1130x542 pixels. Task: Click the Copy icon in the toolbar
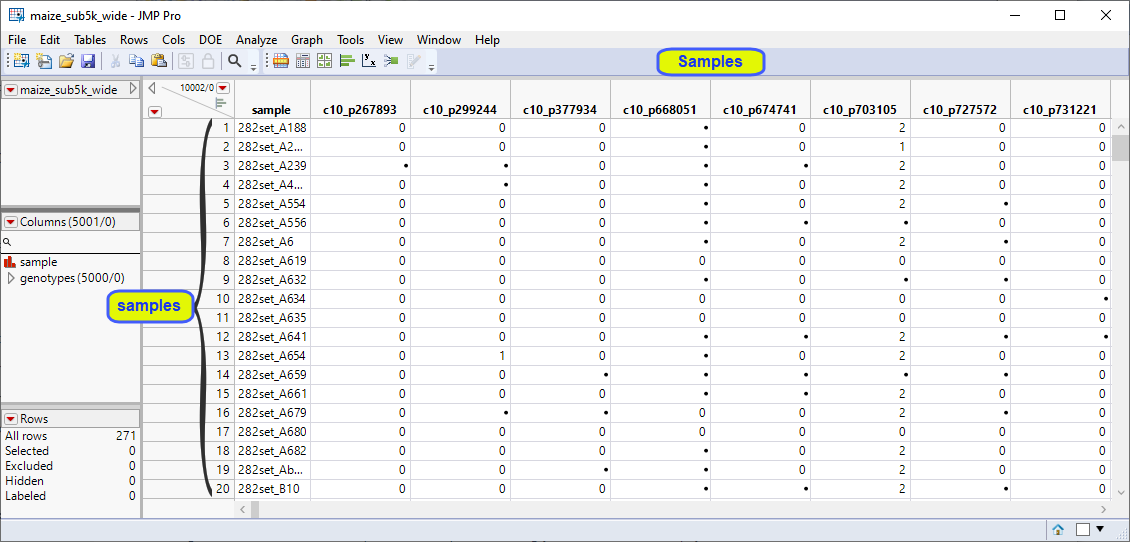point(137,62)
